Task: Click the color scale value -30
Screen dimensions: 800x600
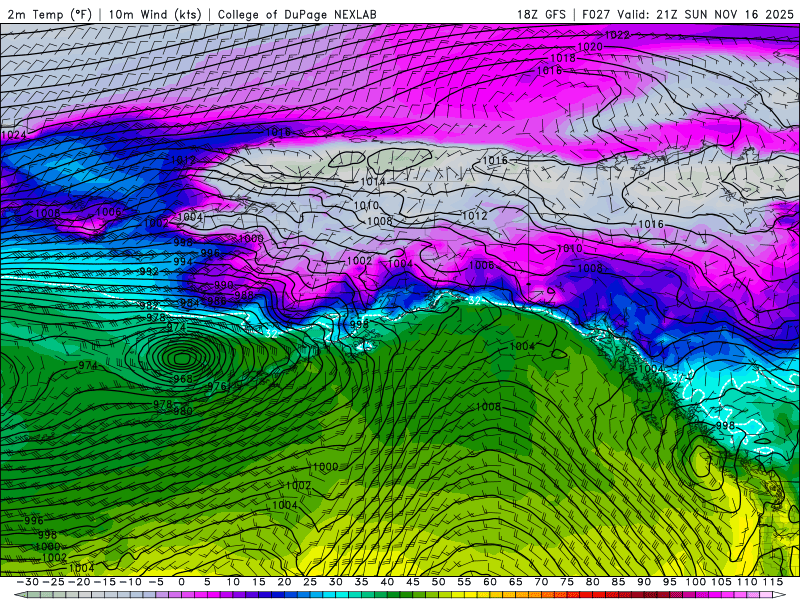Action: pyautogui.click(x=28, y=582)
